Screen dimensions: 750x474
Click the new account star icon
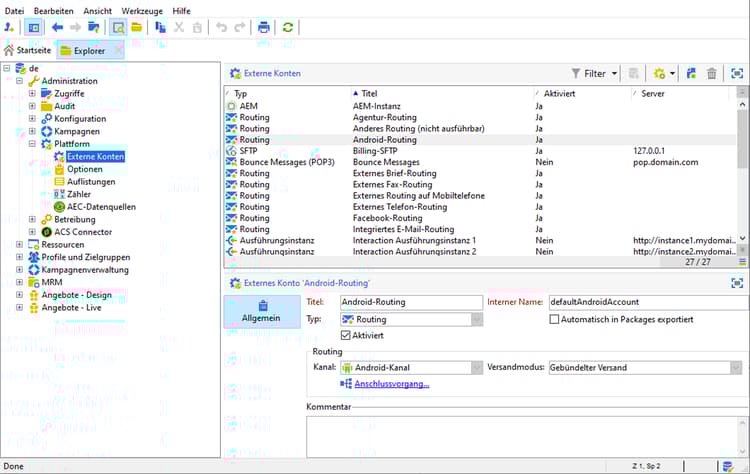661,73
